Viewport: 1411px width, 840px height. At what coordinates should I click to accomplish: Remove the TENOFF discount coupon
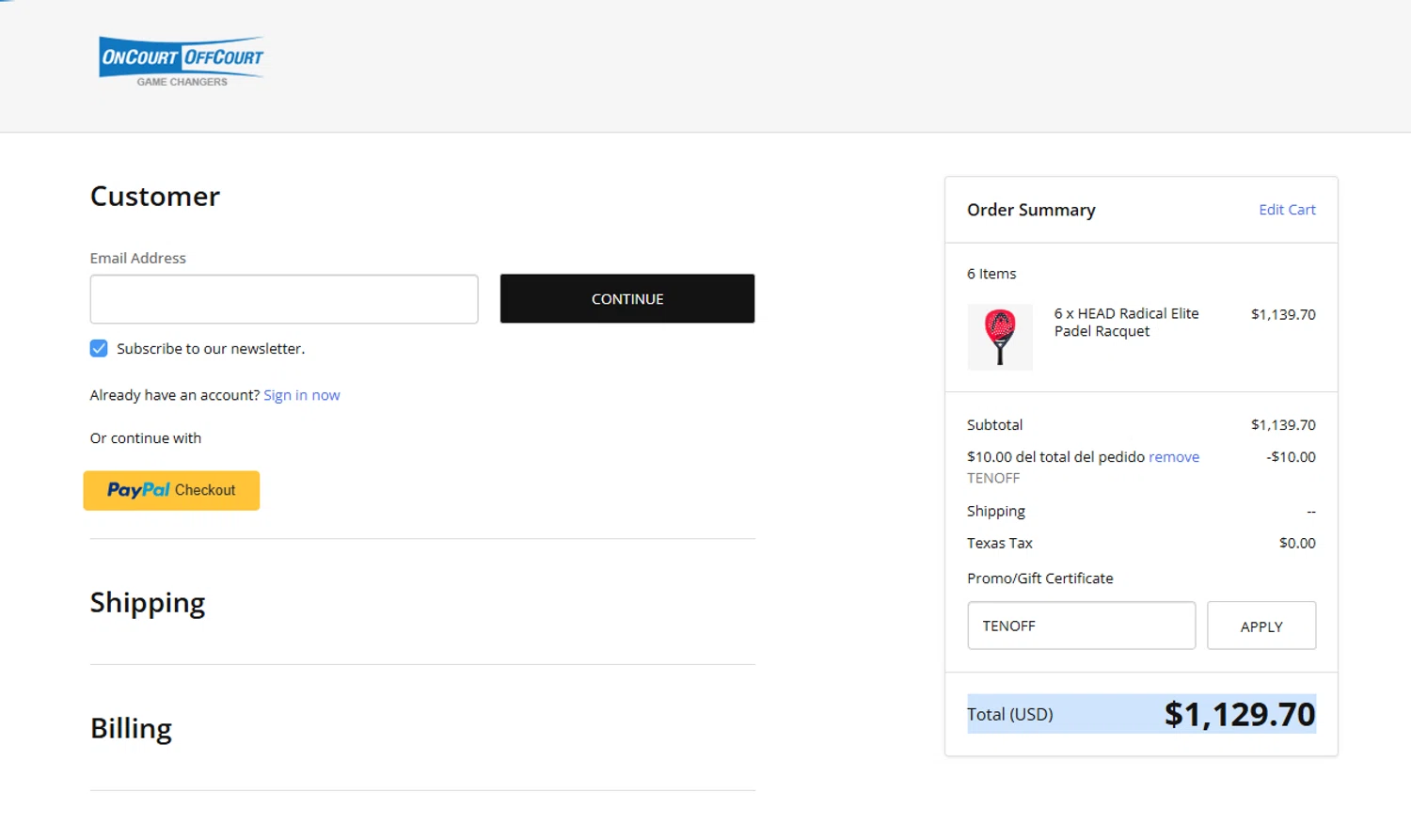(x=1174, y=457)
